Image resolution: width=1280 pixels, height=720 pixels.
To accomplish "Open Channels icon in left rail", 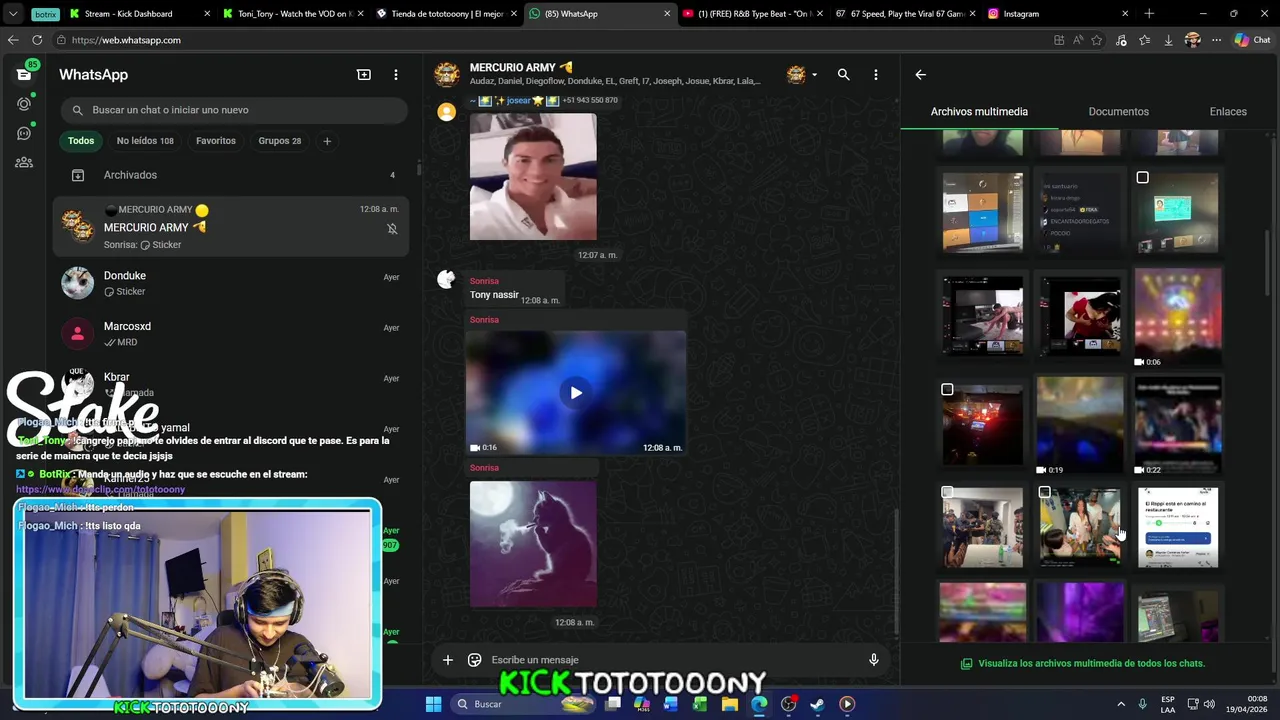I will point(24,133).
